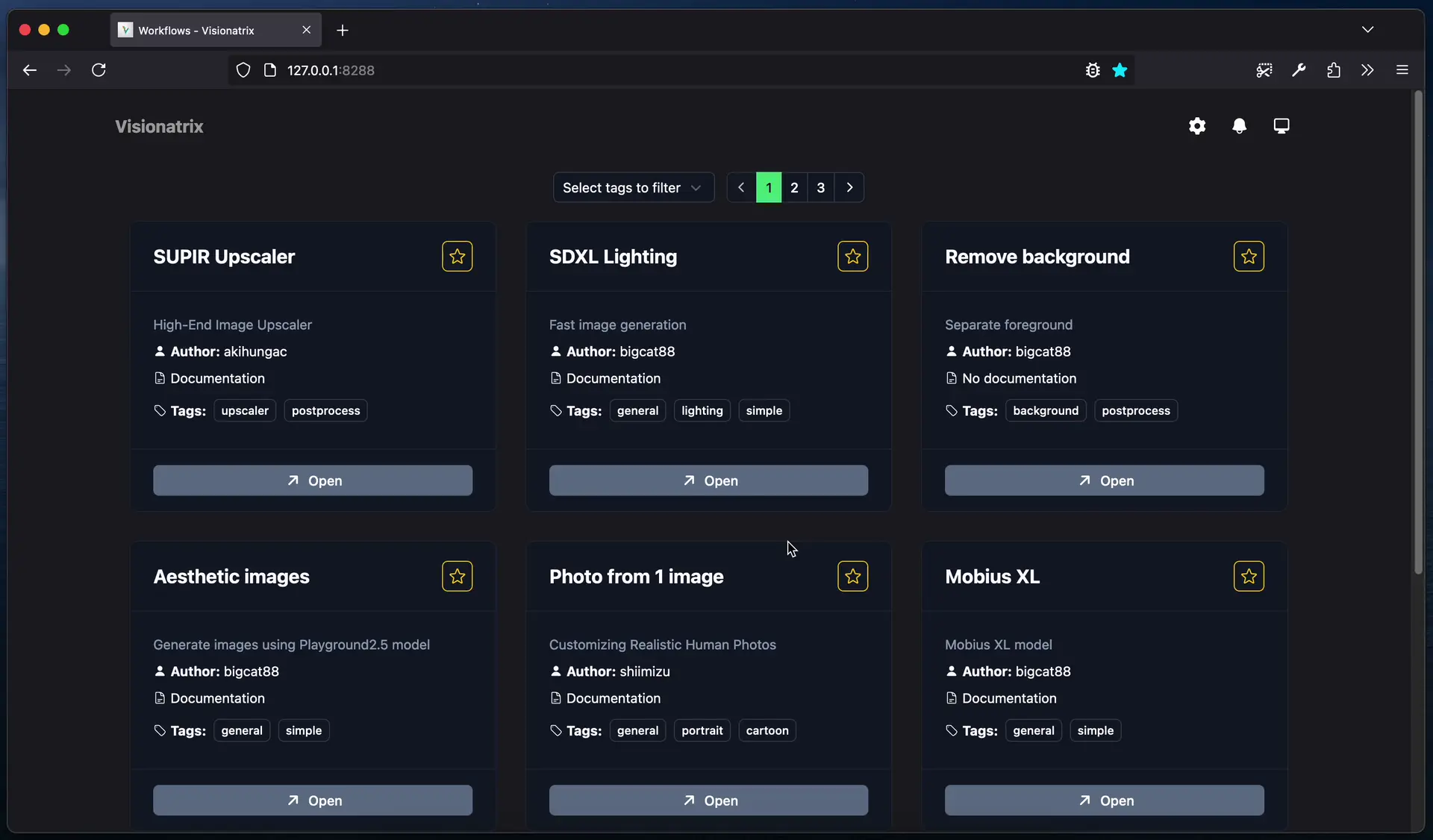
Task: Click the Documentation link for Aesthetic images
Action: pyautogui.click(x=217, y=699)
